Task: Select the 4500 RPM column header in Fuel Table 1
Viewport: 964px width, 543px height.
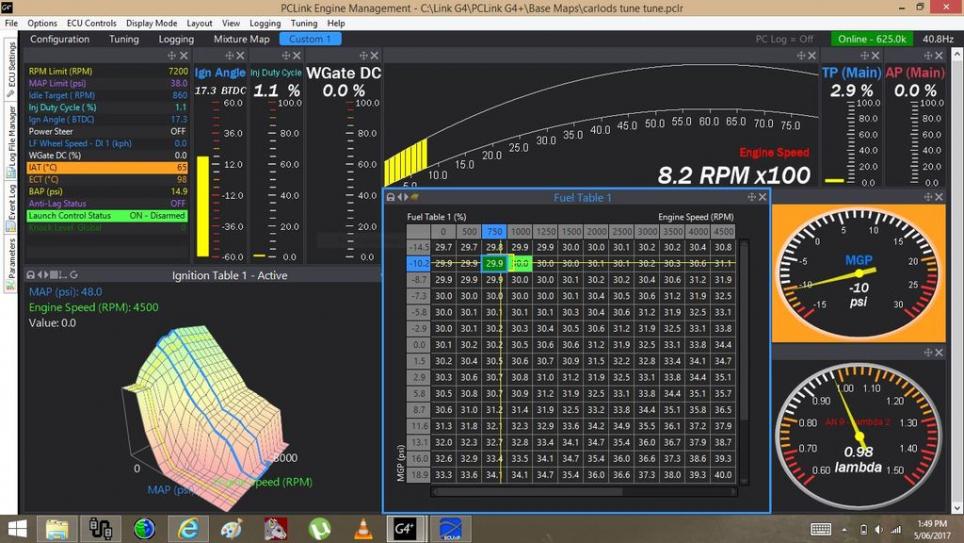Action: click(x=723, y=231)
